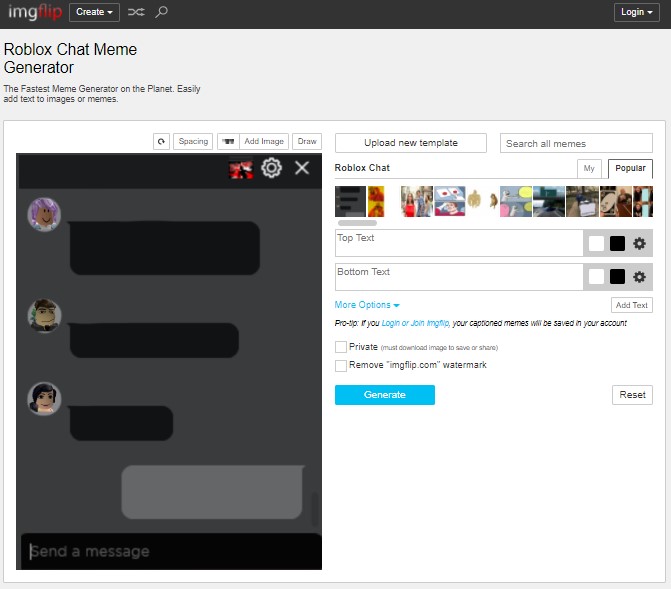Select the Change My Mind template thumbnail

click(582, 202)
